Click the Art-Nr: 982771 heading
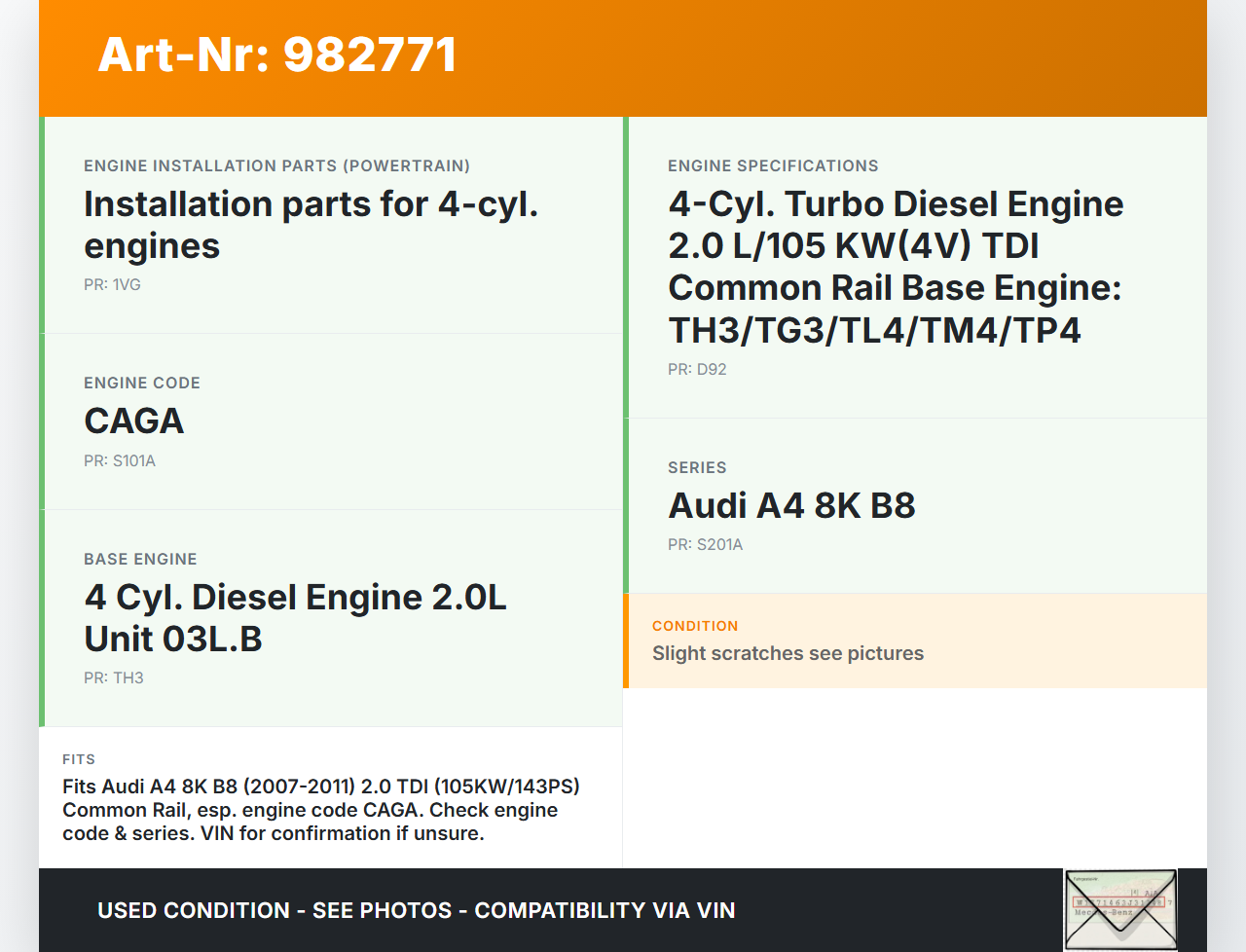 [277, 55]
